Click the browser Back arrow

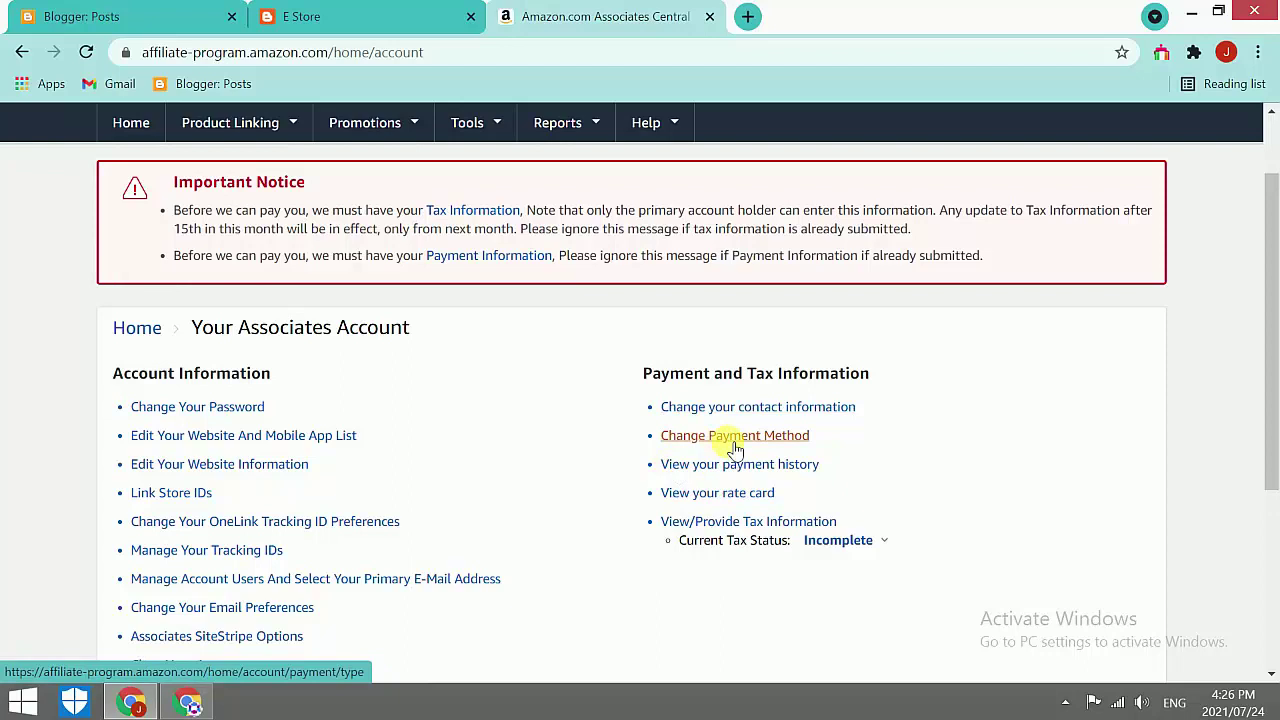22,52
